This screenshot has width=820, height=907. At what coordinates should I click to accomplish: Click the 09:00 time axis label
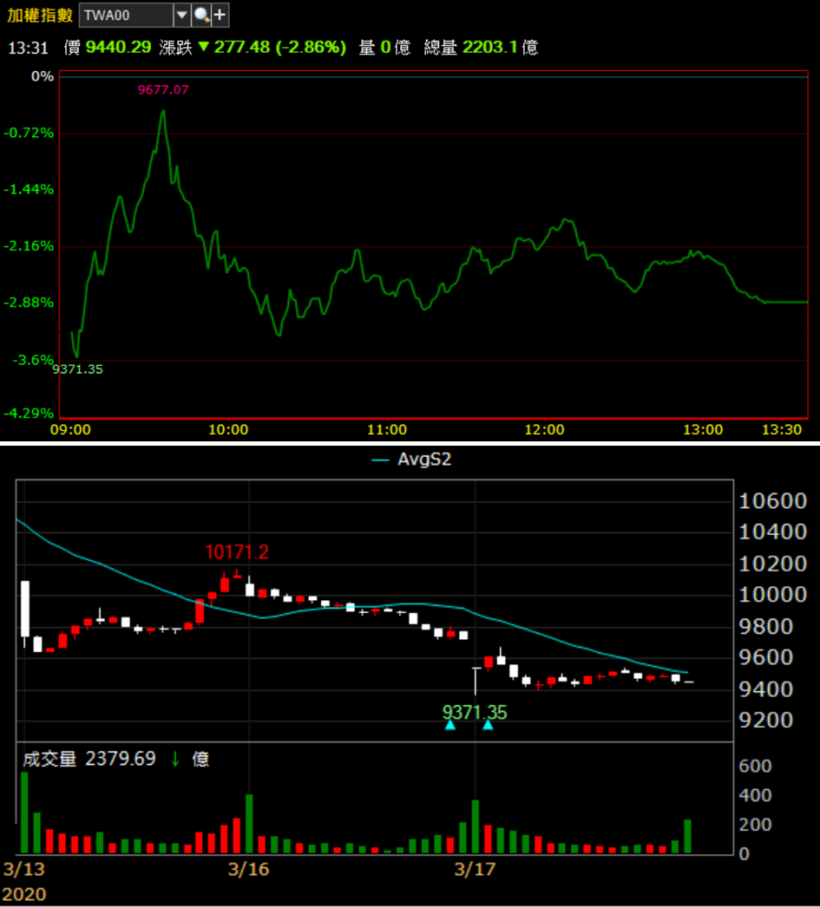pos(71,430)
